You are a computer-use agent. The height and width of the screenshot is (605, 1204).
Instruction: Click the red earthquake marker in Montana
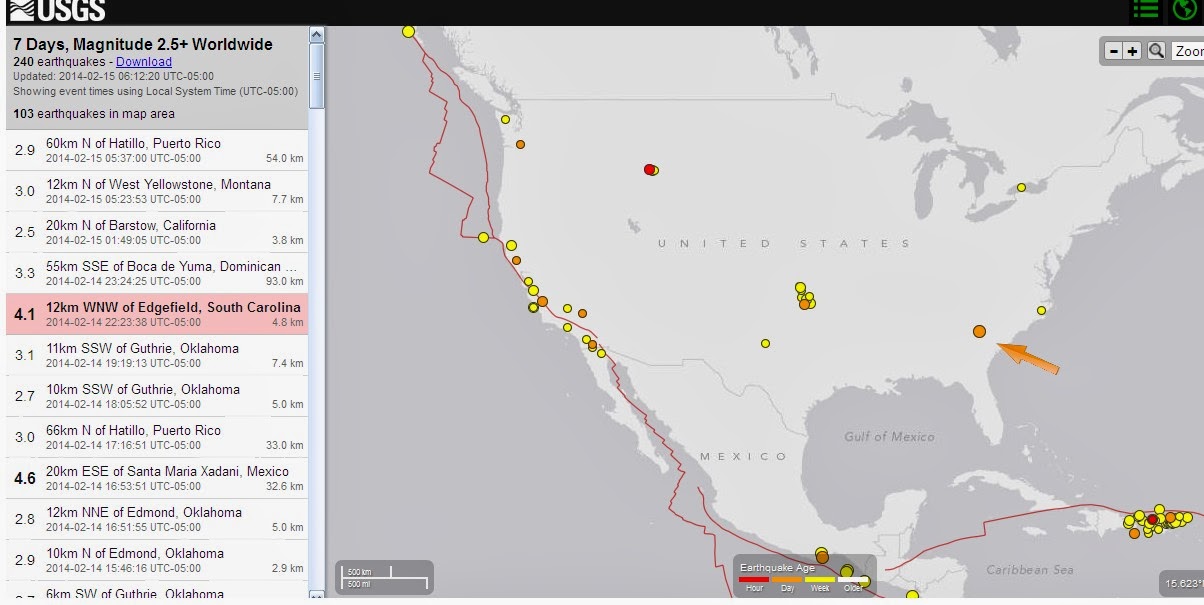[x=650, y=170]
